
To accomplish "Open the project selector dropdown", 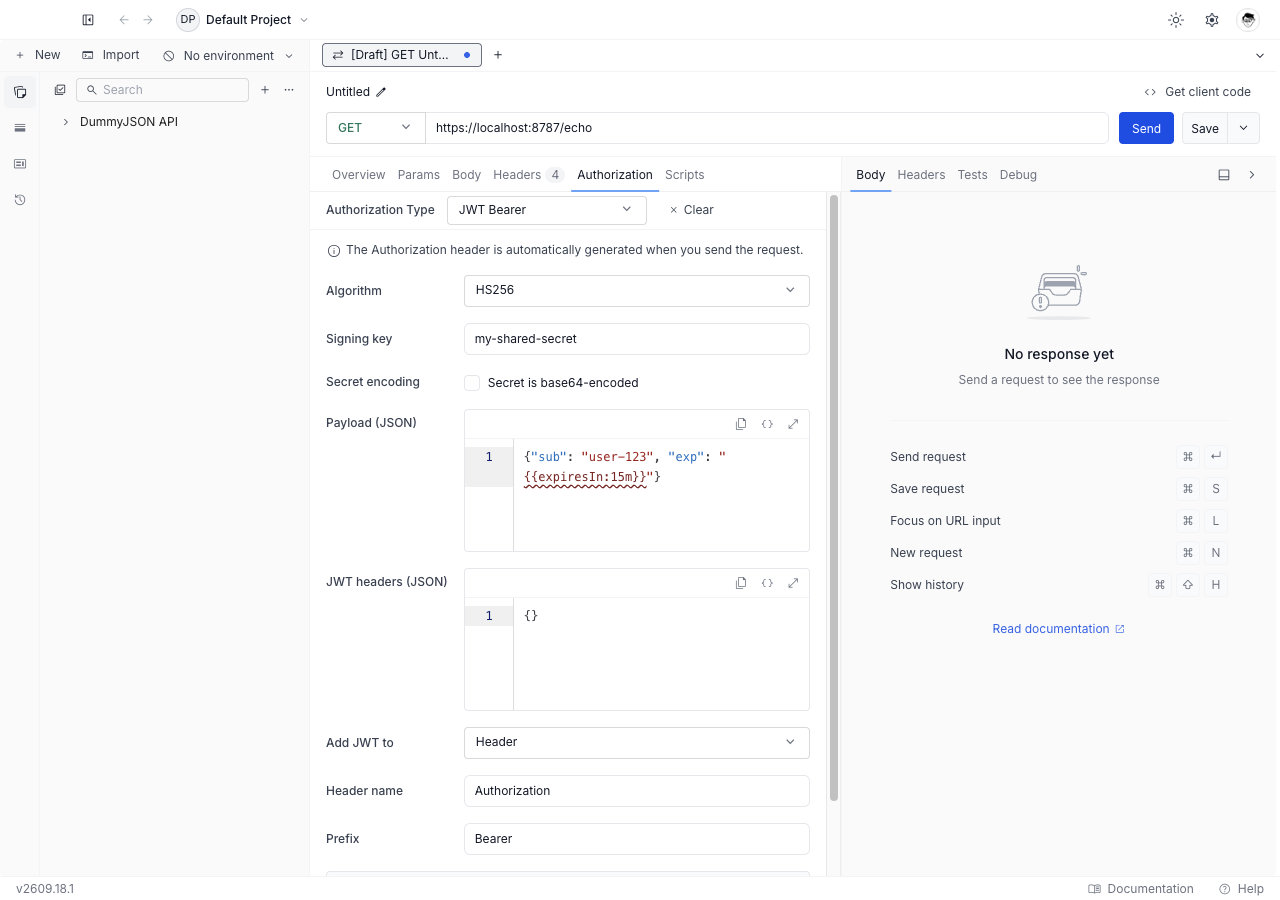I will tap(244, 20).
